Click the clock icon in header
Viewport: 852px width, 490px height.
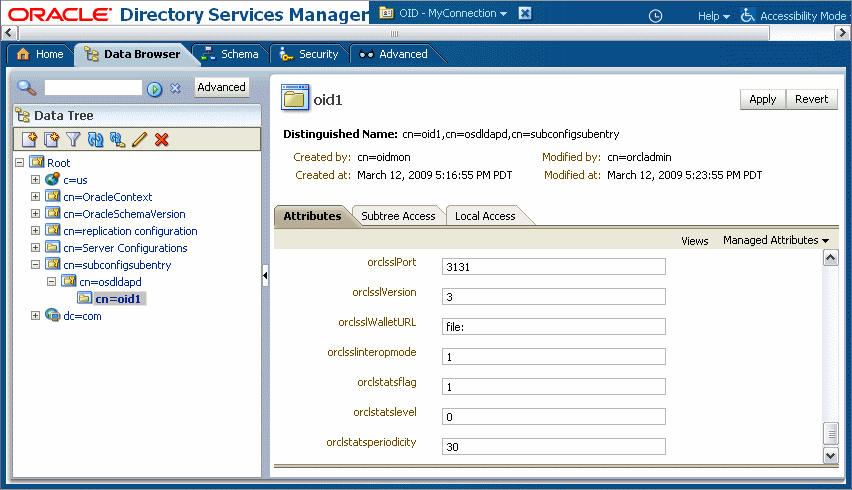coord(656,16)
